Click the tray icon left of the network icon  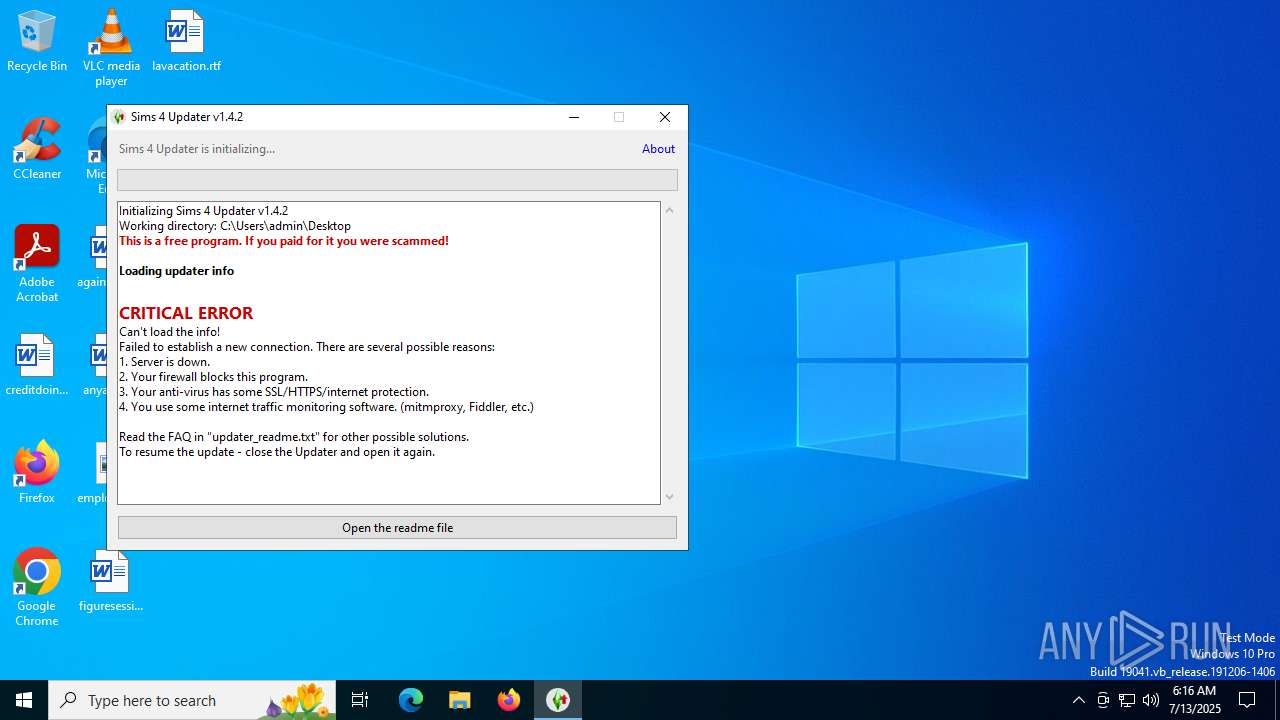coord(1103,700)
